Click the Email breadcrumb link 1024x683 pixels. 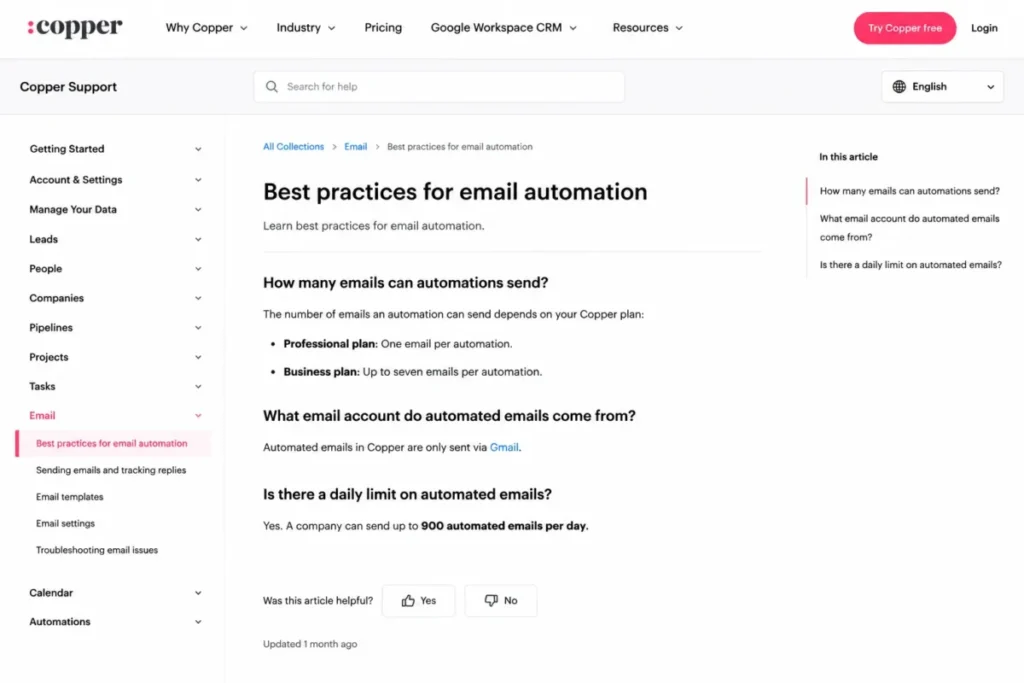355,146
